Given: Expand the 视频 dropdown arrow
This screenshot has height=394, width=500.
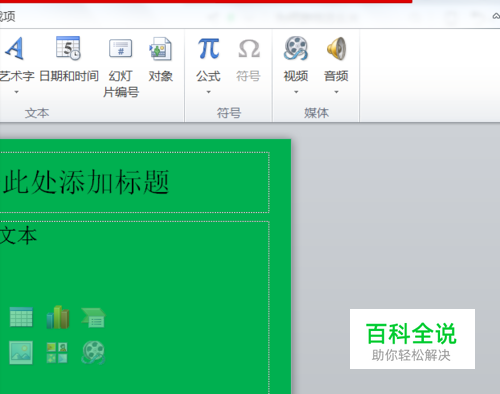Looking at the screenshot, I should [296, 92].
